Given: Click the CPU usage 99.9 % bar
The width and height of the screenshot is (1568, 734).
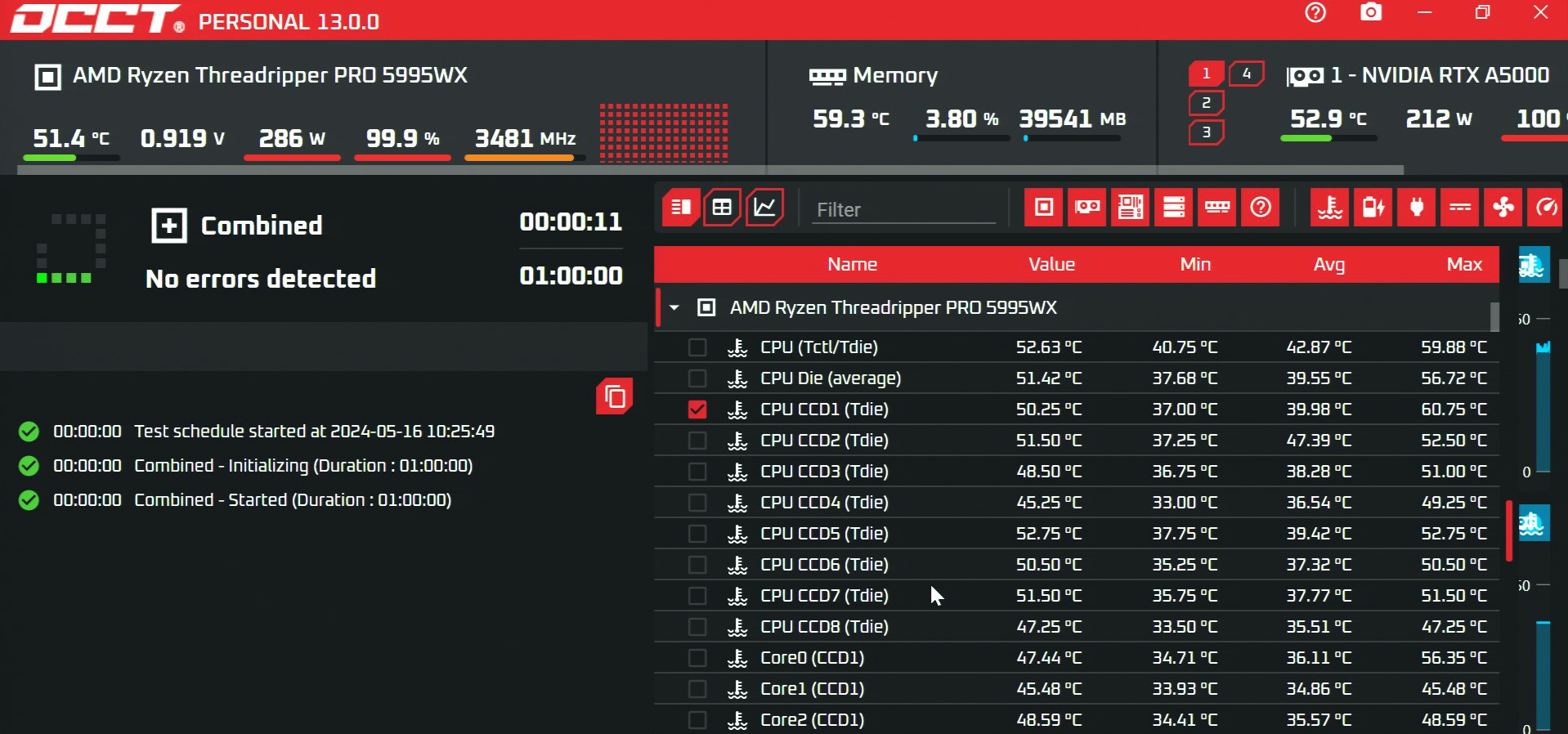Looking at the screenshot, I should (402, 158).
